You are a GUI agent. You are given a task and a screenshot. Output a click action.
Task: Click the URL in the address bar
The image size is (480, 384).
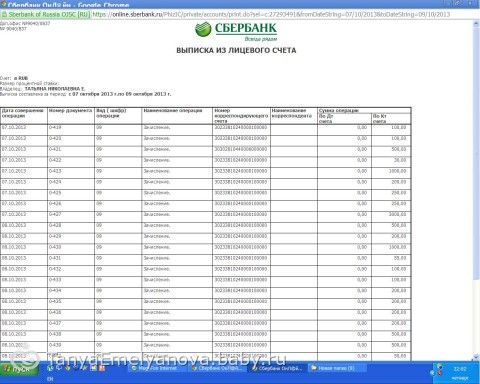(271, 15)
